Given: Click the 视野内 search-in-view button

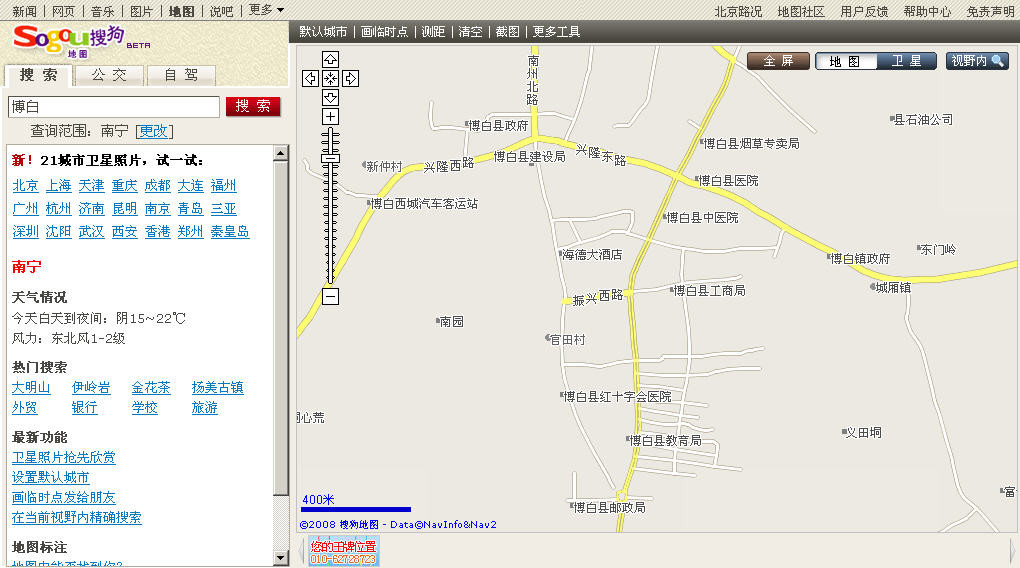Looking at the screenshot, I should 977,61.
